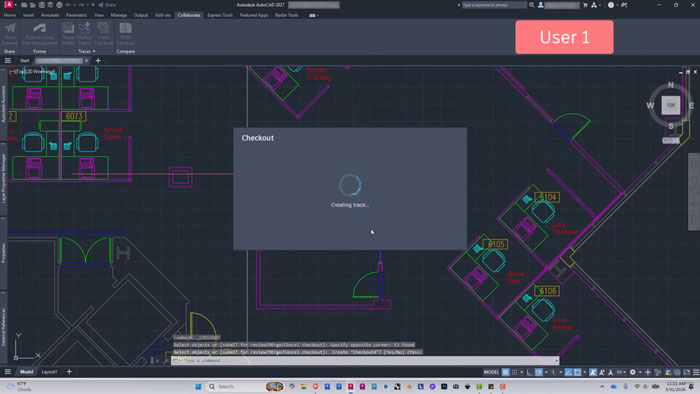The width and height of the screenshot is (700, 394).
Task: Add a new drawing tab with plus
Action: (x=98, y=61)
